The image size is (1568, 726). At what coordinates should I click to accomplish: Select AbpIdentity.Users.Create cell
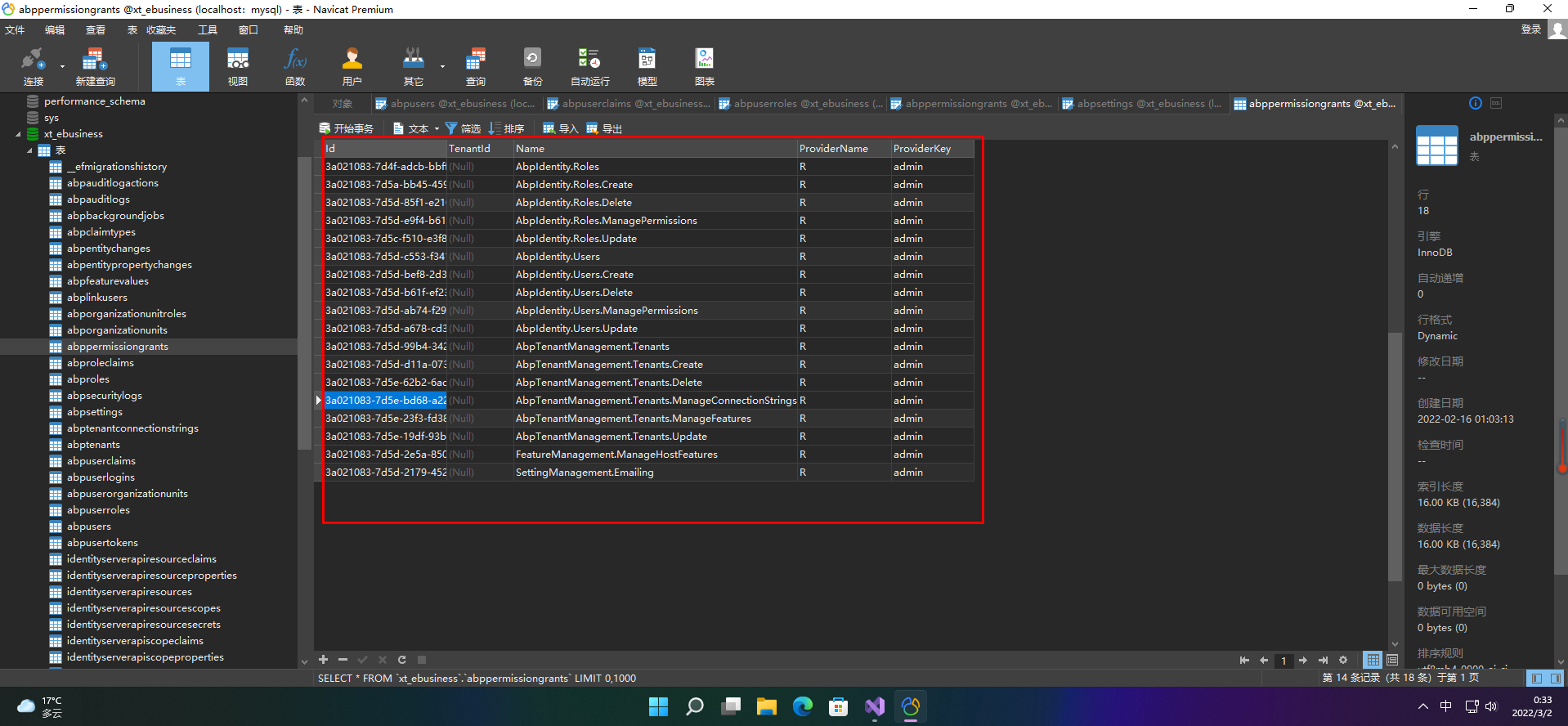(x=656, y=275)
